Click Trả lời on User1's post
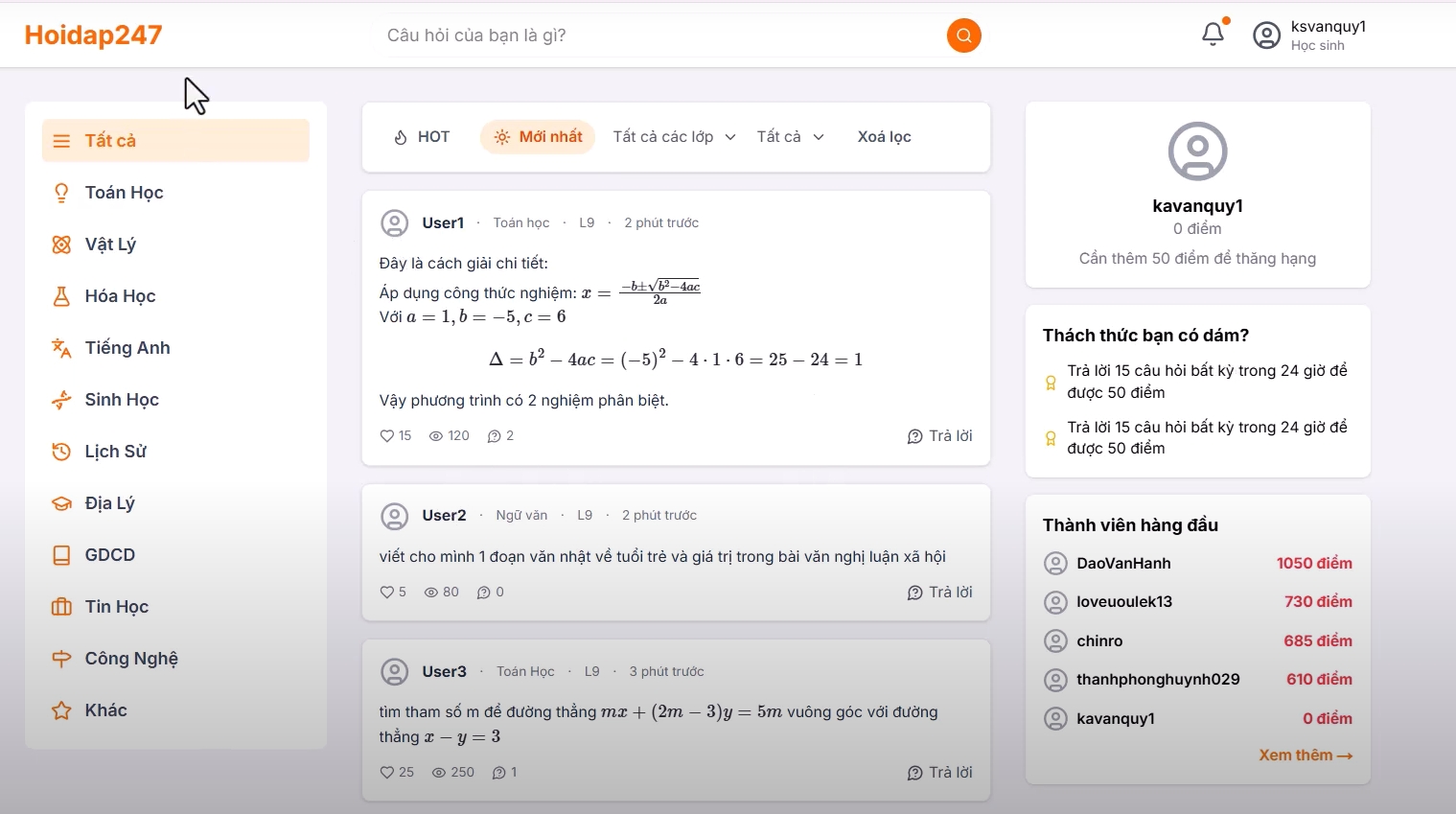Viewport: 1456px width, 814px height. click(939, 436)
